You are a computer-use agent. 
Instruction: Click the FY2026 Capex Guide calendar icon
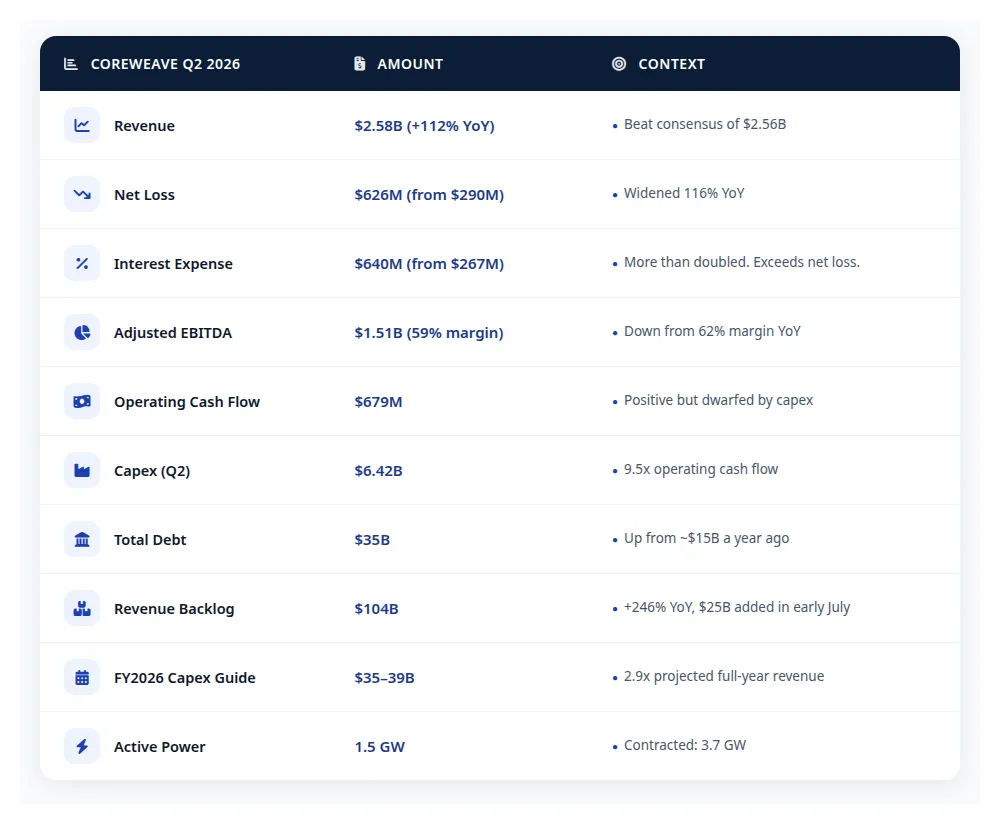click(x=82, y=677)
